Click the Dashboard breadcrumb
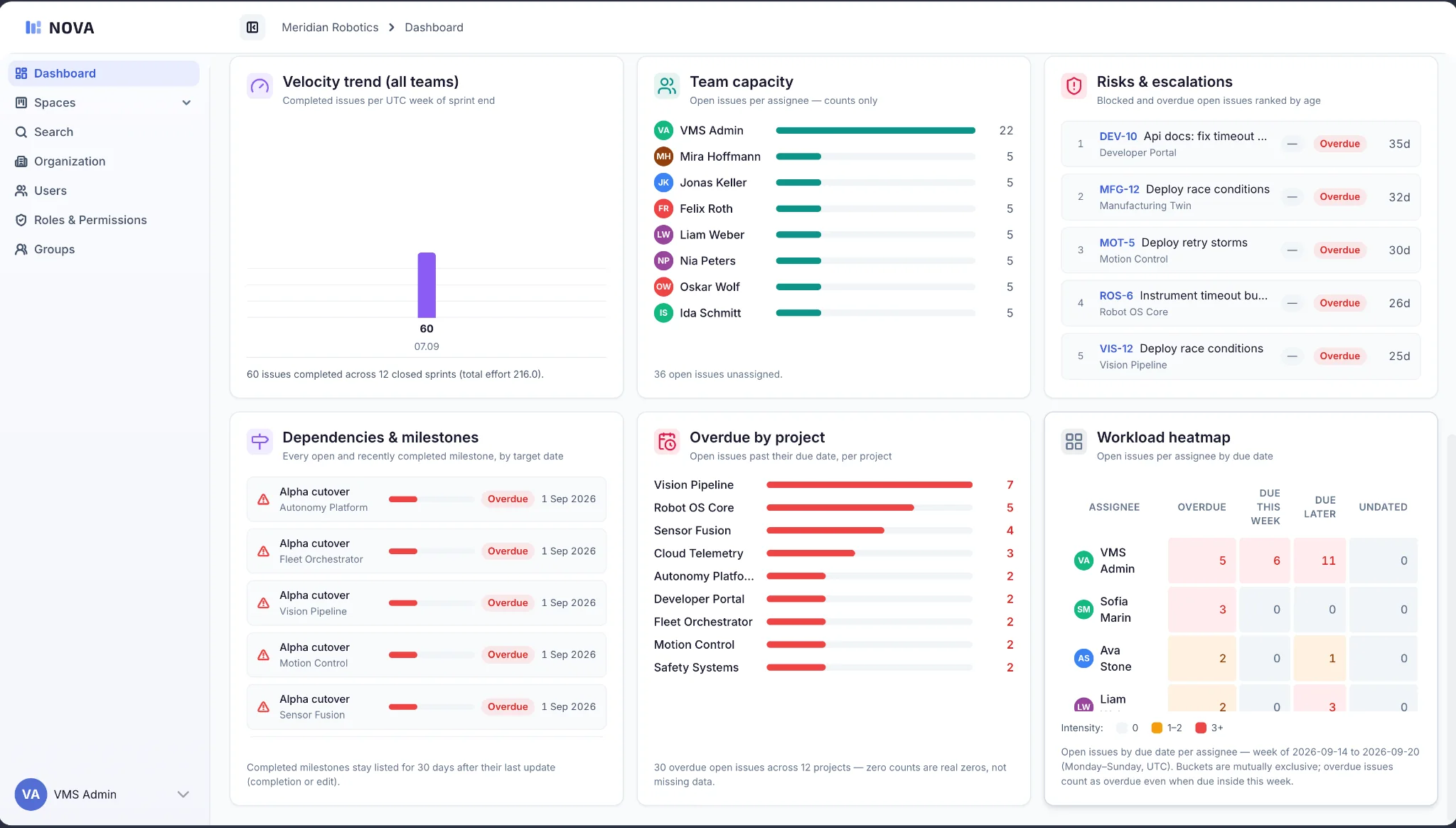 (434, 27)
